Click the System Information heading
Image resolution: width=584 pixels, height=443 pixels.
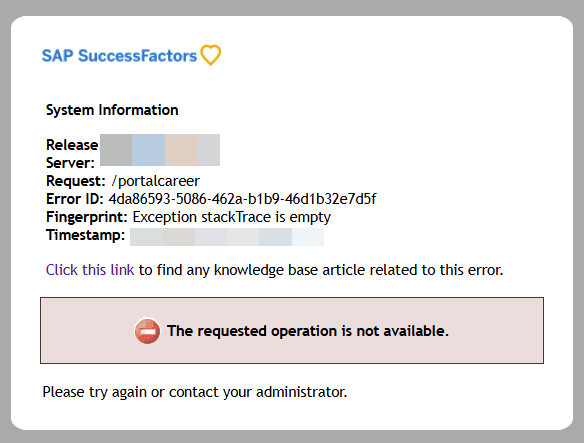tap(112, 110)
